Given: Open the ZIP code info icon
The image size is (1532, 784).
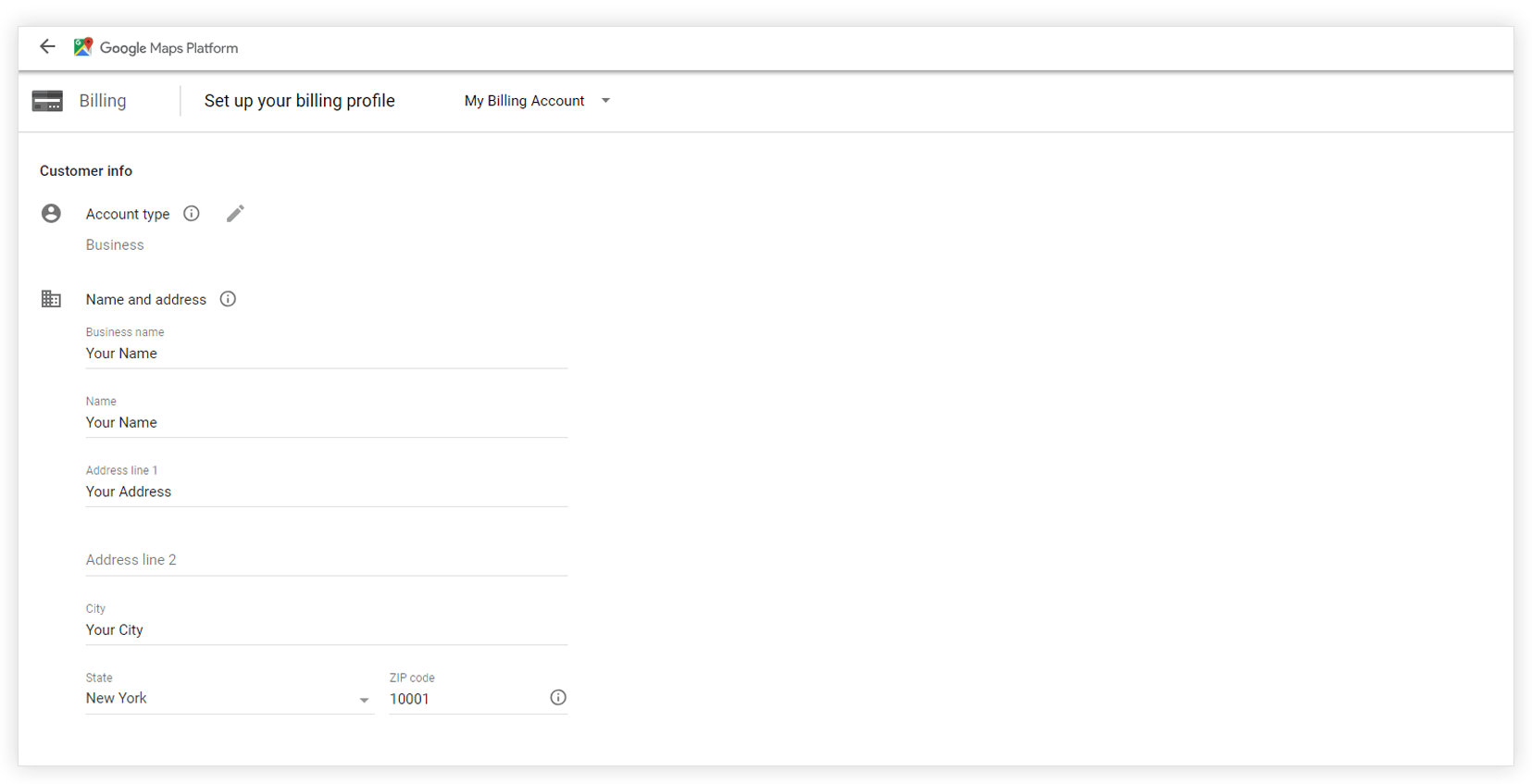Looking at the screenshot, I should [x=557, y=698].
